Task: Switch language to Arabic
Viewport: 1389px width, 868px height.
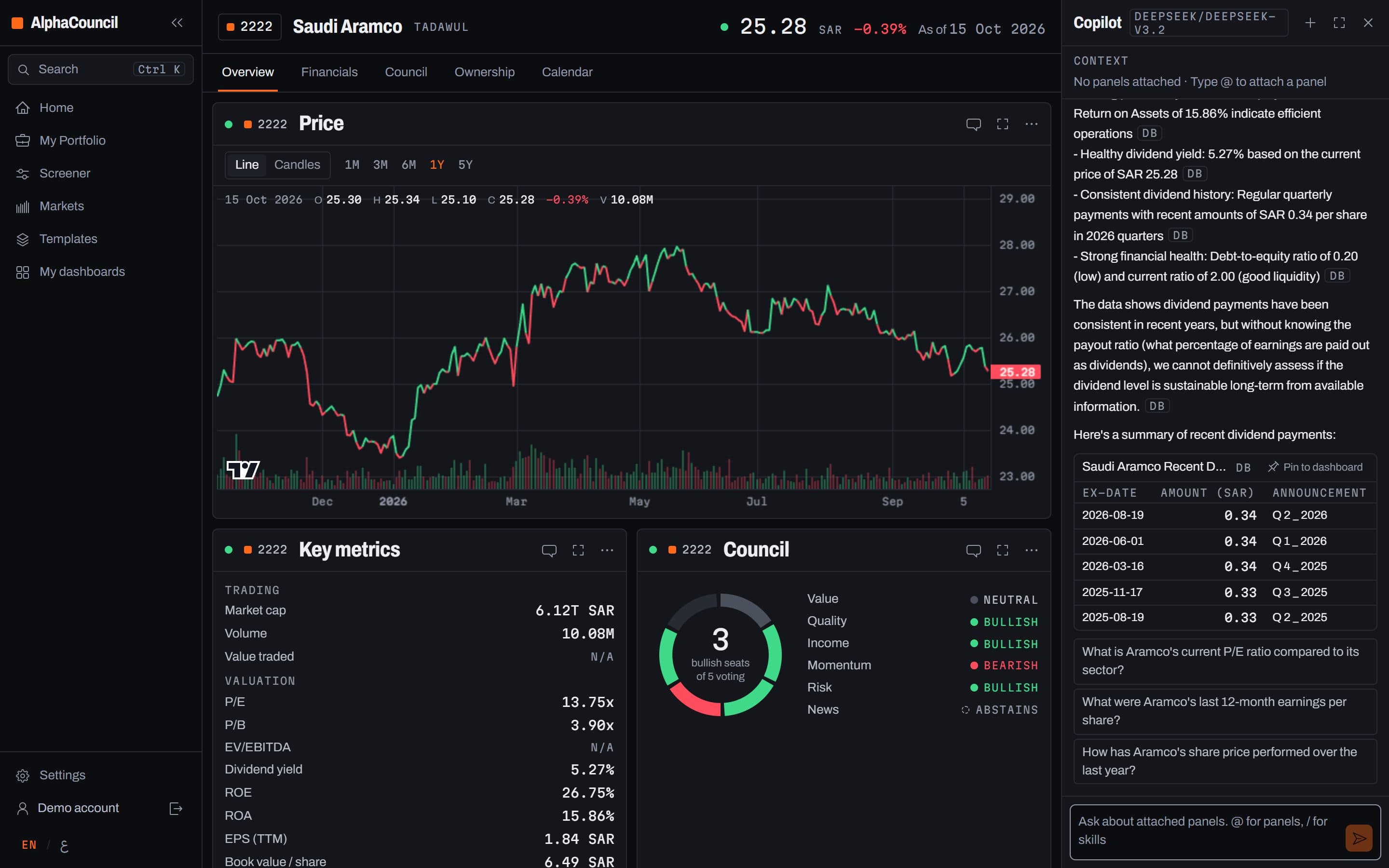Action: pyautogui.click(x=64, y=846)
